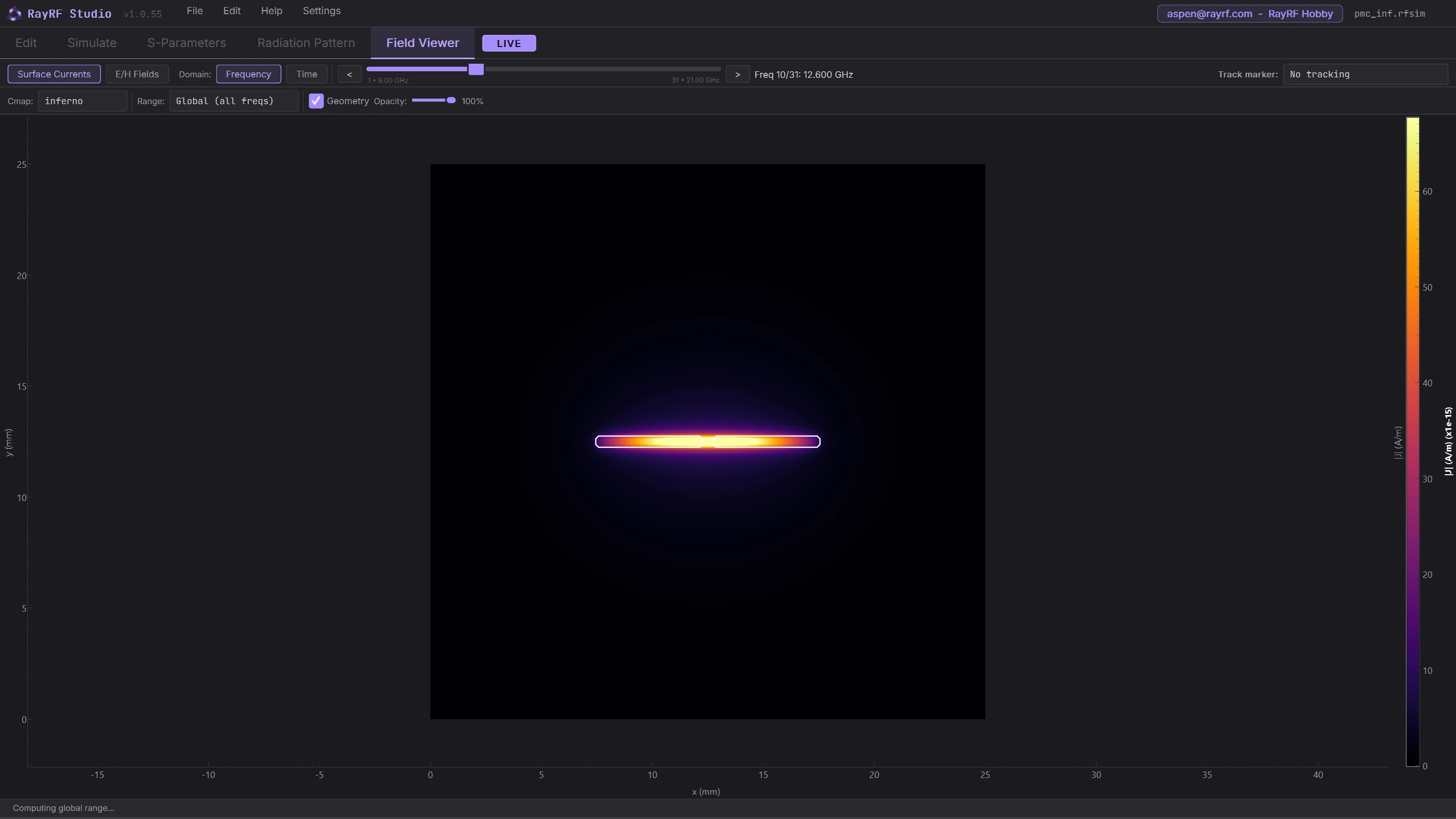Switch to the Radiation Pattern tab

pos(306,43)
